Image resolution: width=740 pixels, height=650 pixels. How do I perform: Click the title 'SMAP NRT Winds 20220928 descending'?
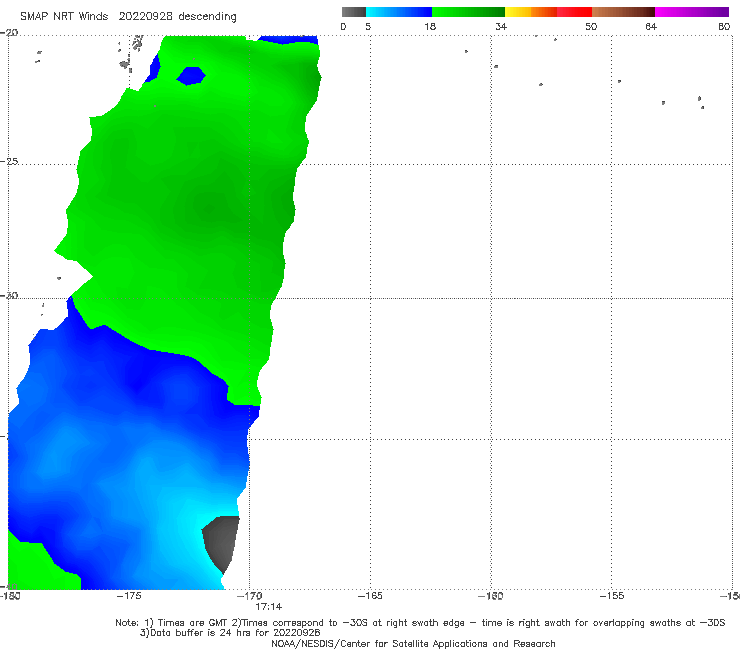[x=128, y=17]
